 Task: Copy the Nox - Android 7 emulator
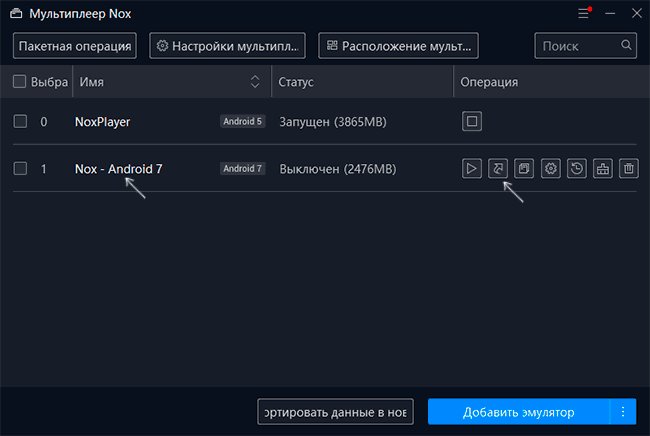524,169
